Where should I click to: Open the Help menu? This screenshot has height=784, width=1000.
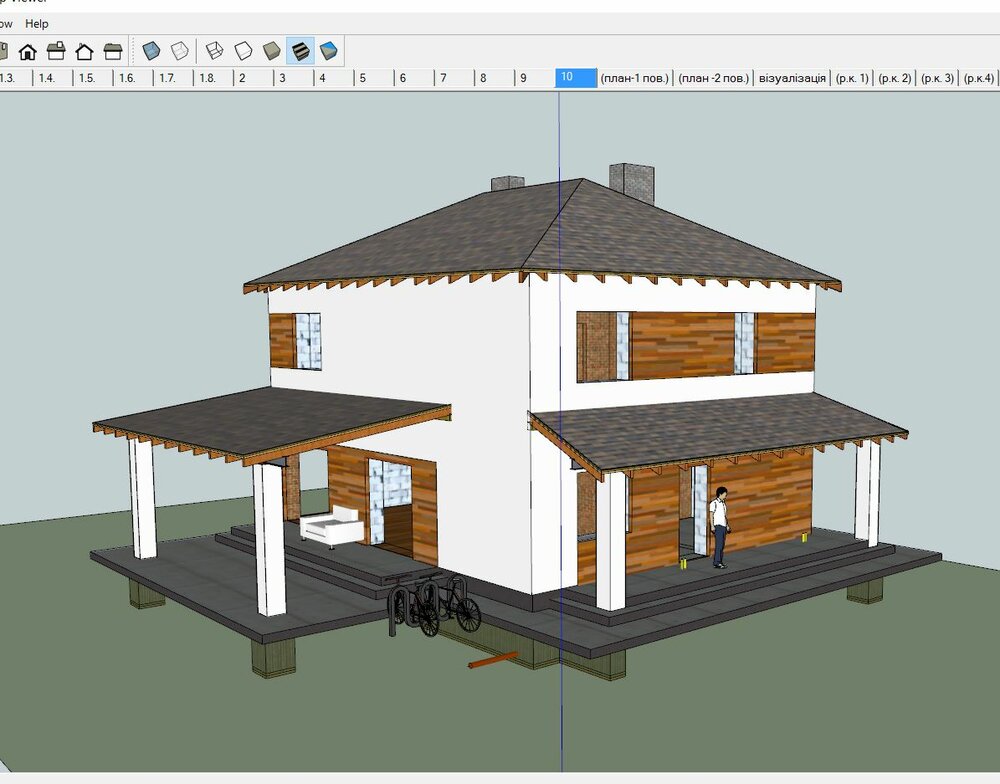[x=37, y=24]
